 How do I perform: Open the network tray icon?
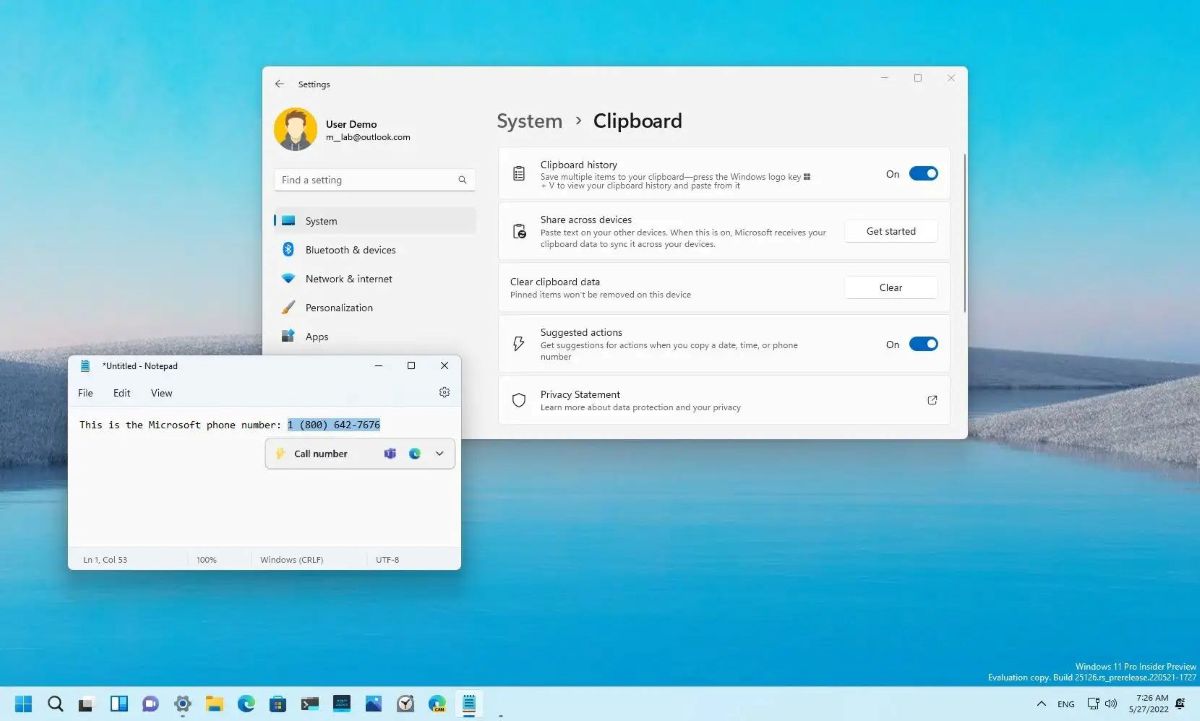[x=1093, y=704]
